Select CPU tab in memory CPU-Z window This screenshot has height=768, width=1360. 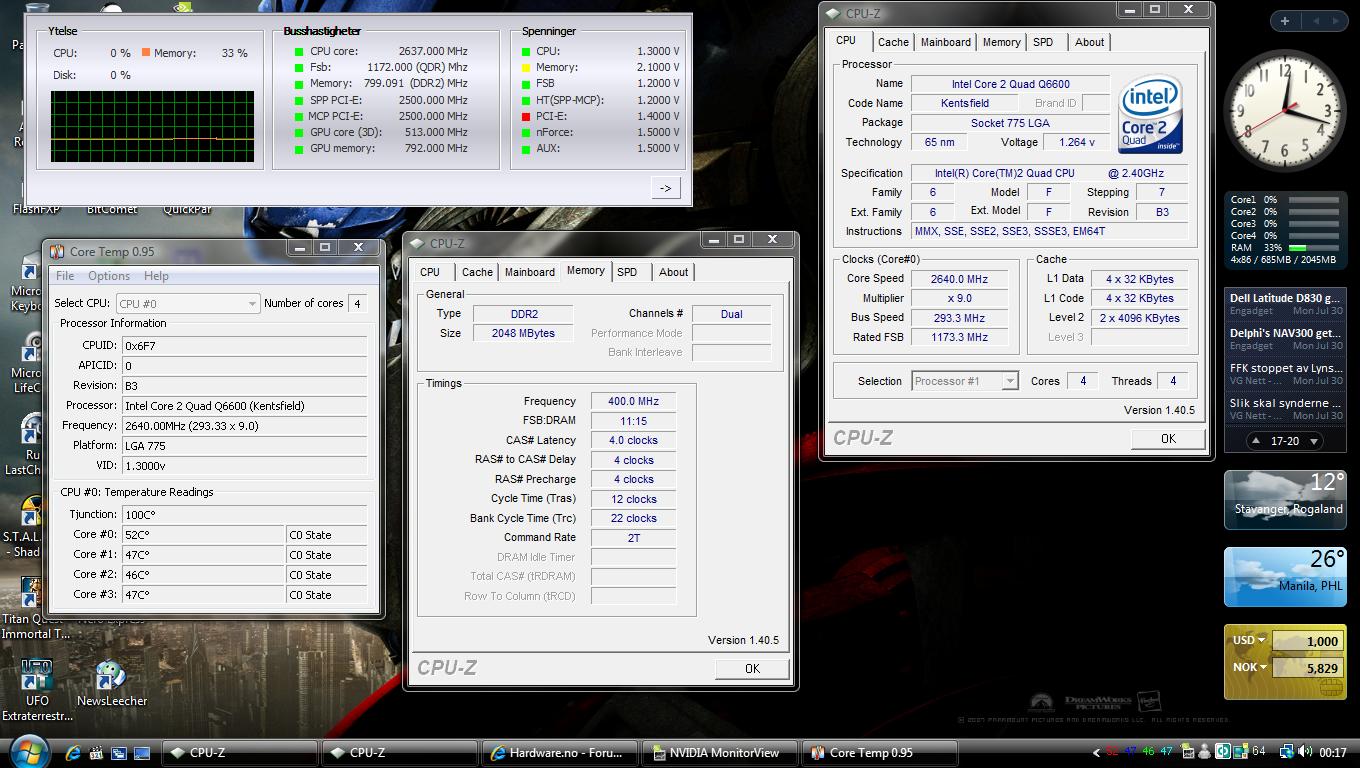430,272
